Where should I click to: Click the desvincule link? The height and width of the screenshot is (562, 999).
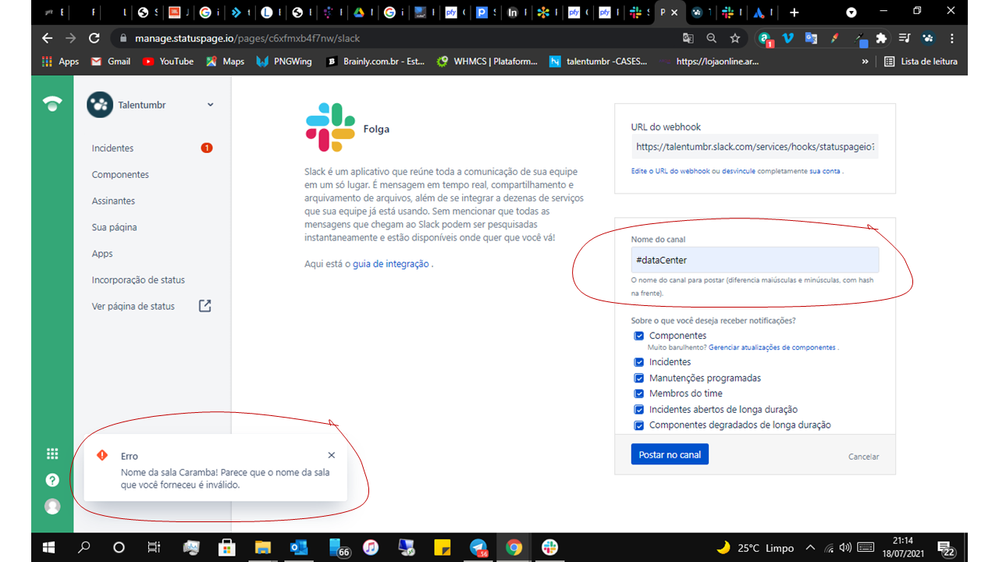tap(738, 171)
